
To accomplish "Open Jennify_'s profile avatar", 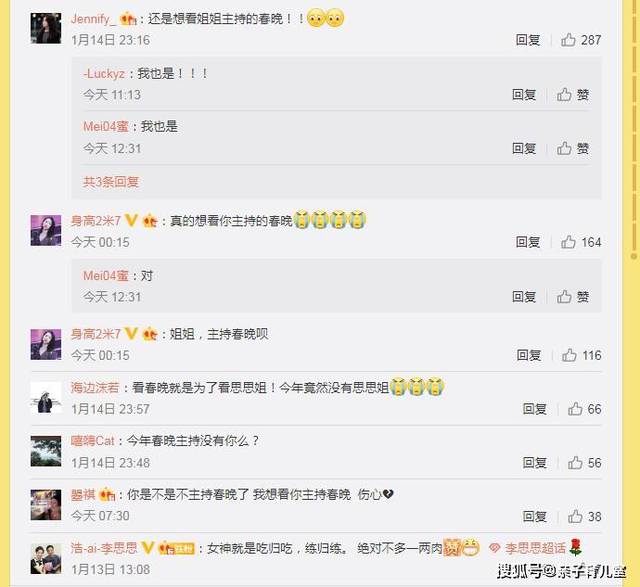I will tap(46, 28).
